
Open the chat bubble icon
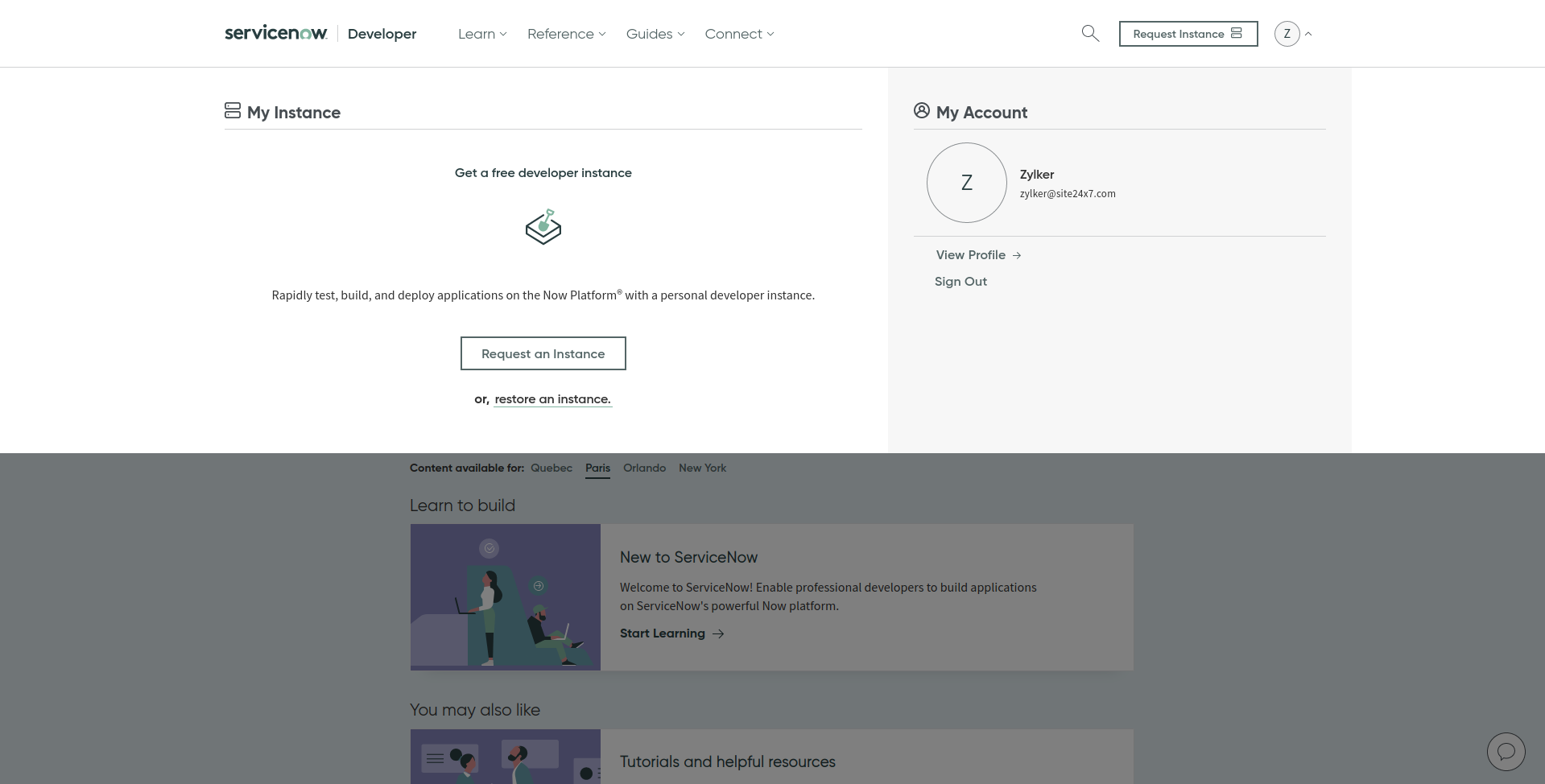click(1506, 752)
